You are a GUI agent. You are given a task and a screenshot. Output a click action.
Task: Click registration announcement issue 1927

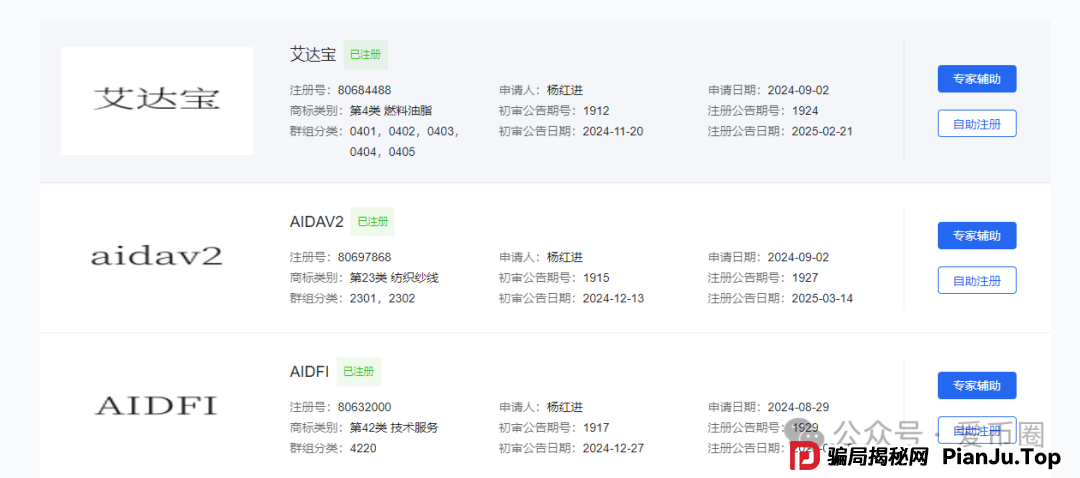pos(805,278)
